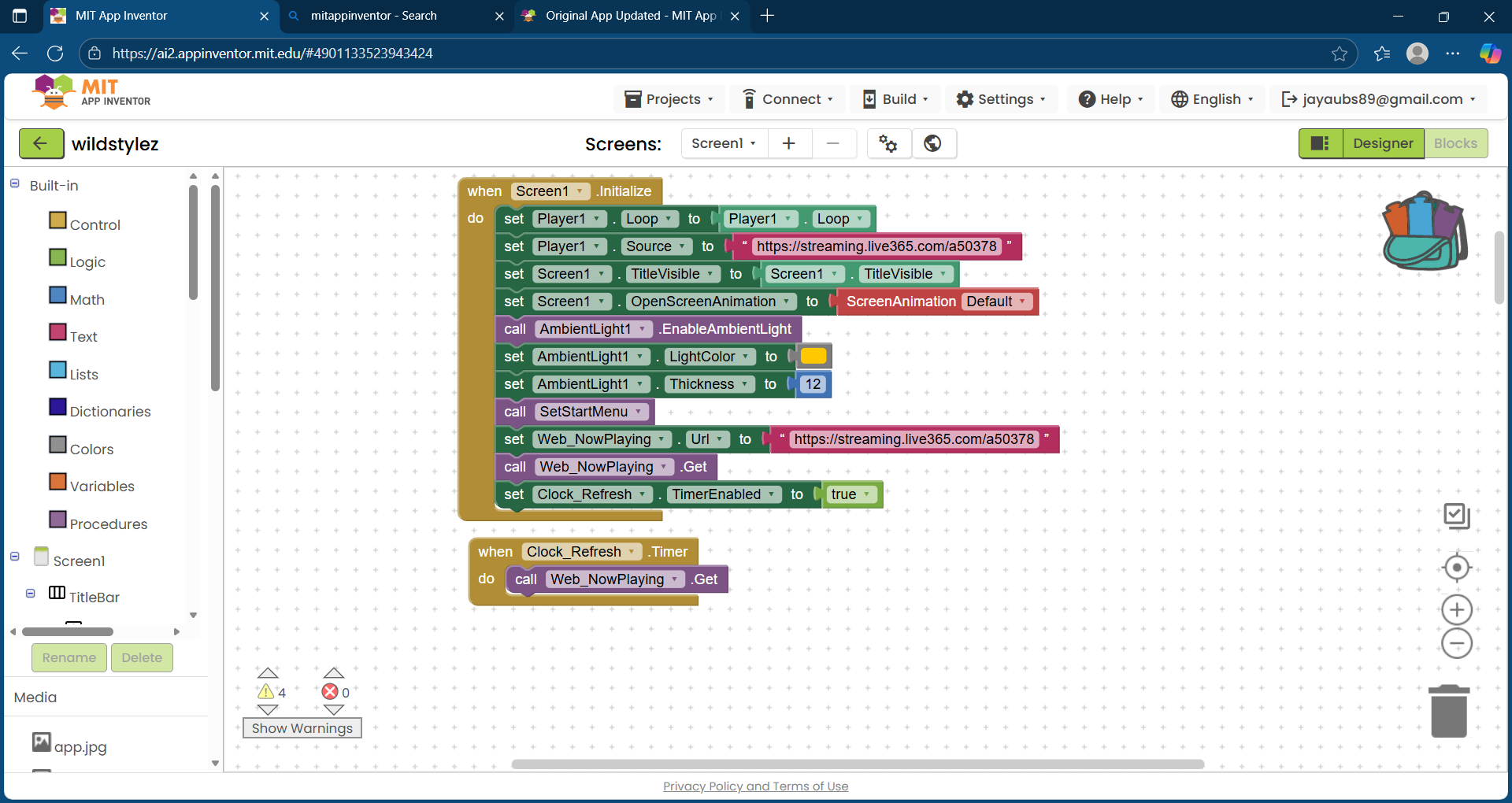Click the yellow LightColor swatch

pos(813,357)
